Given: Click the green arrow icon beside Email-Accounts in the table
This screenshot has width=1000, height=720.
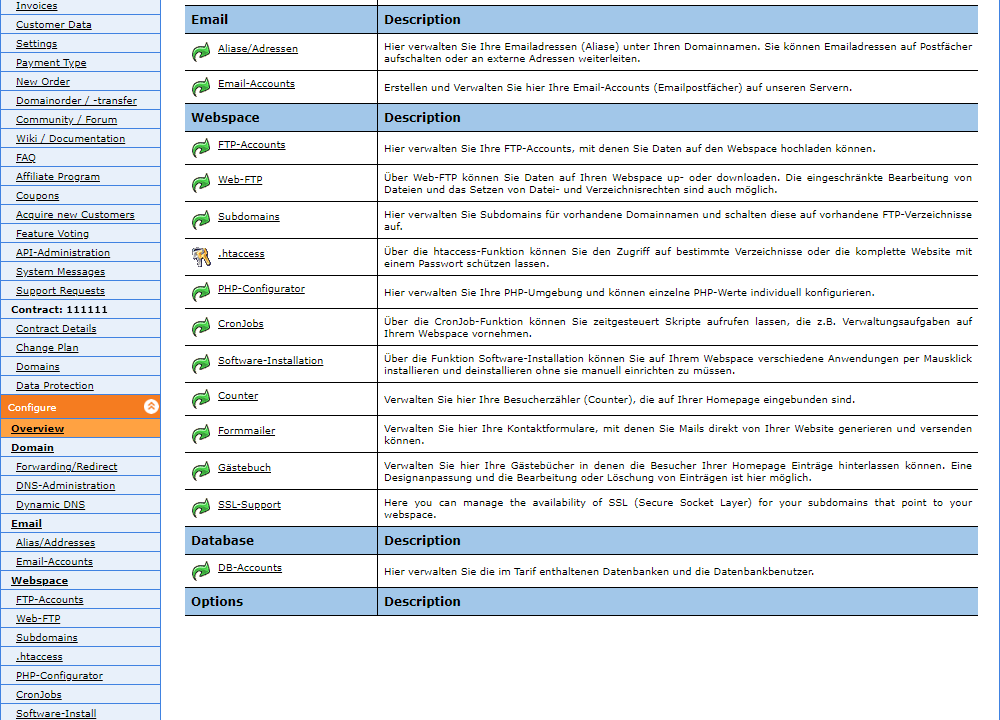Looking at the screenshot, I should tap(201, 87).
